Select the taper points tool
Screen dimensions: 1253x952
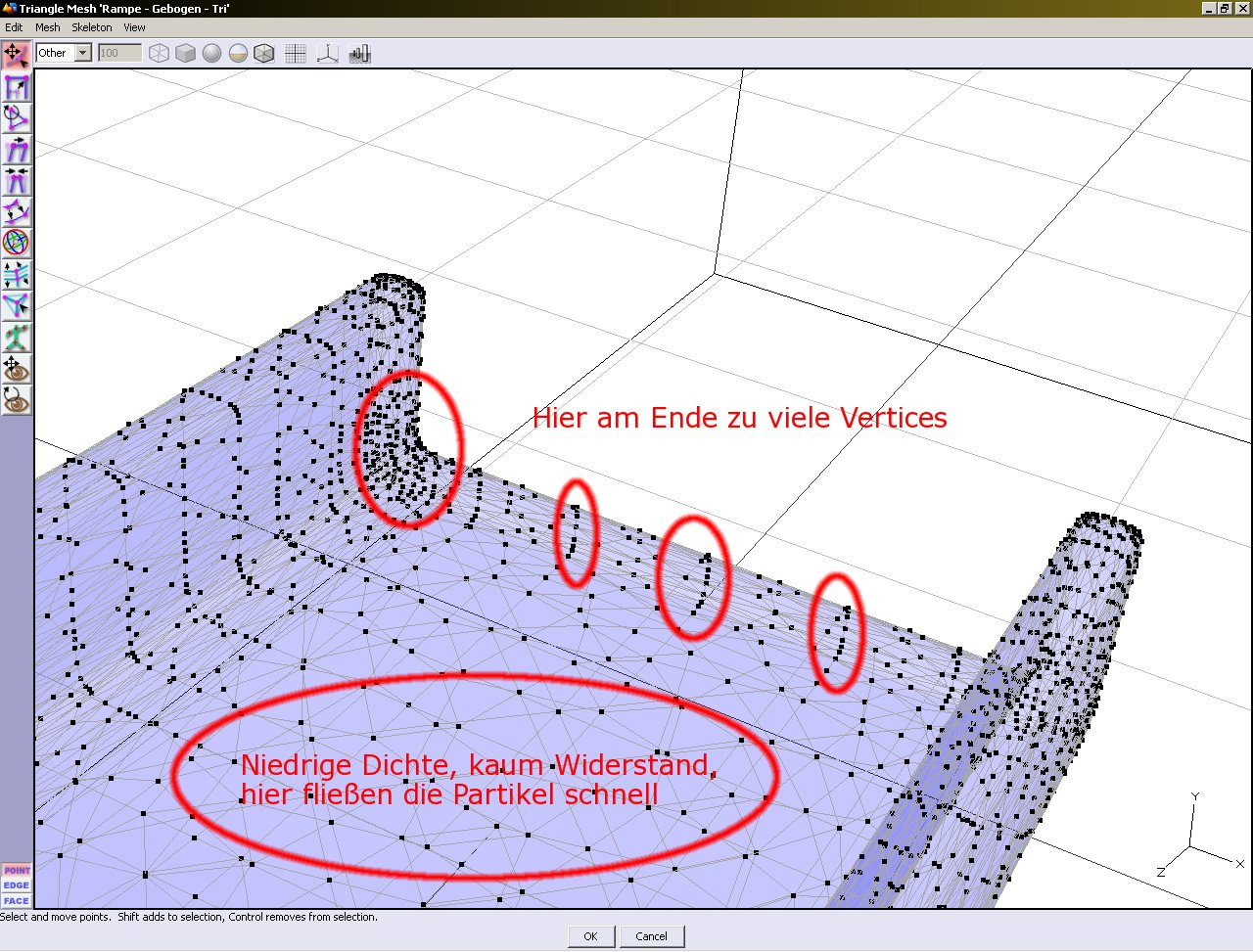point(16,181)
